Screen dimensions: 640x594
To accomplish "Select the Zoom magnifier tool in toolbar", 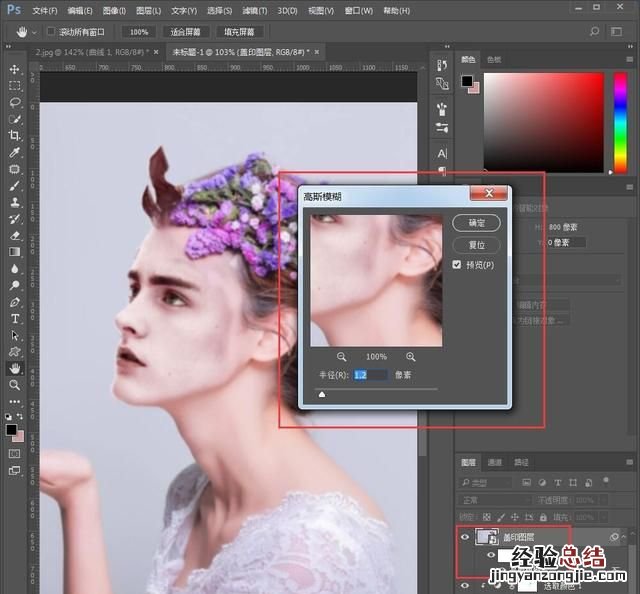I will [x=15, y=384].
